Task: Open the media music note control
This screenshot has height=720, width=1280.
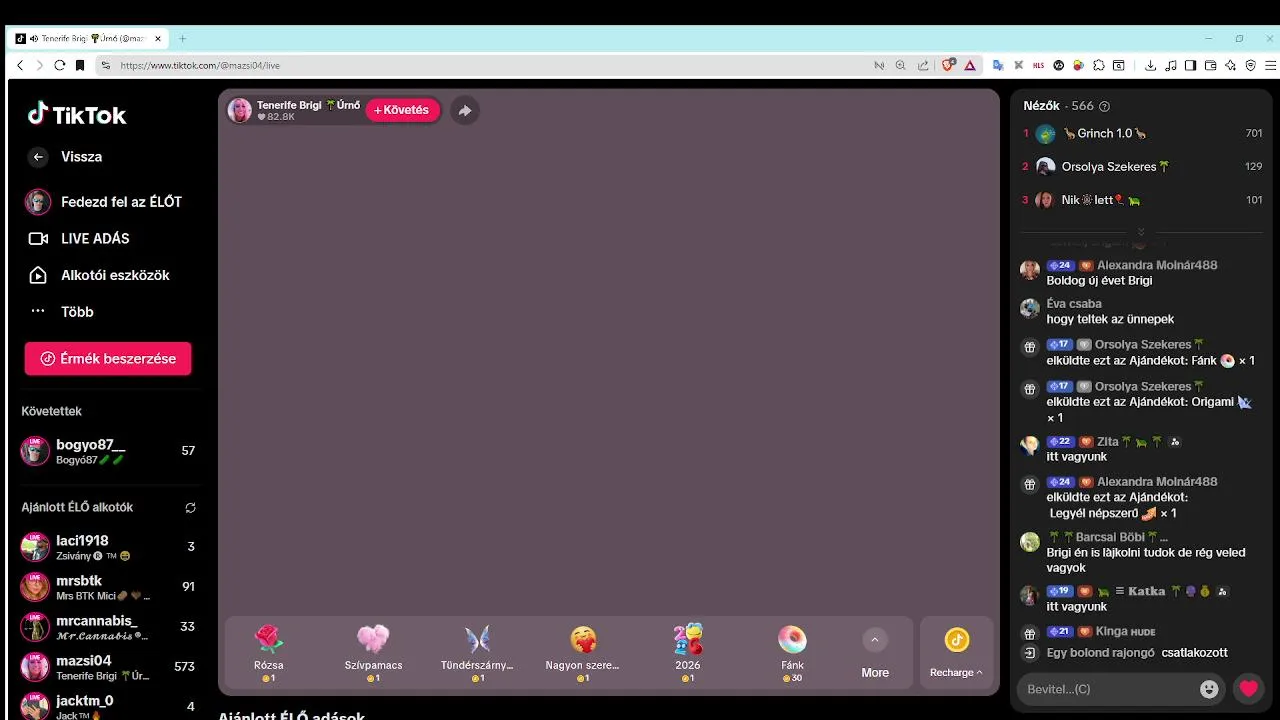Action: pyautogui.click(x=1171, y=65)
